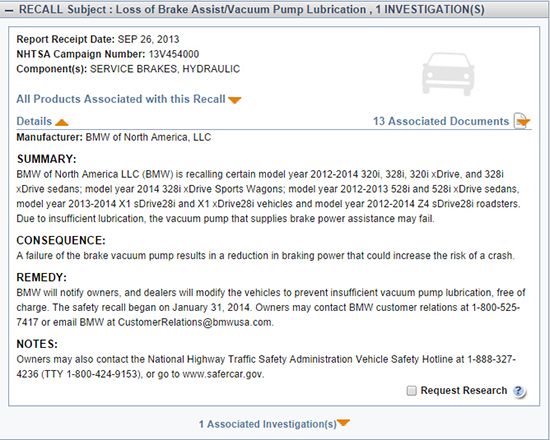Open the 13 Associated Documents link
This screenshot has height=440, width=550.
[441, 121]
